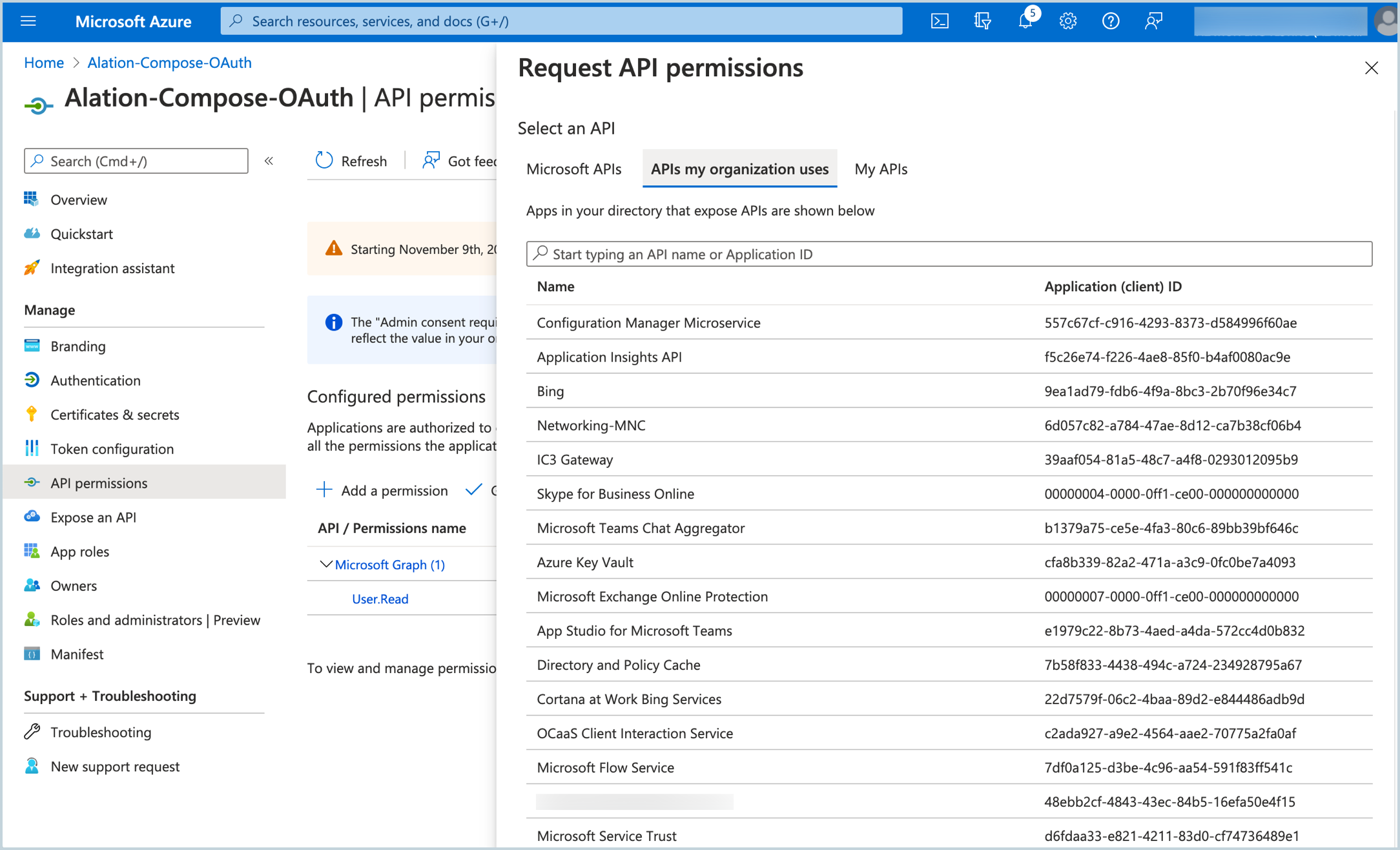Click the Troubleshooting wrench icon
Viewport: 1400px width, 850px height.
tap(31, 732)
